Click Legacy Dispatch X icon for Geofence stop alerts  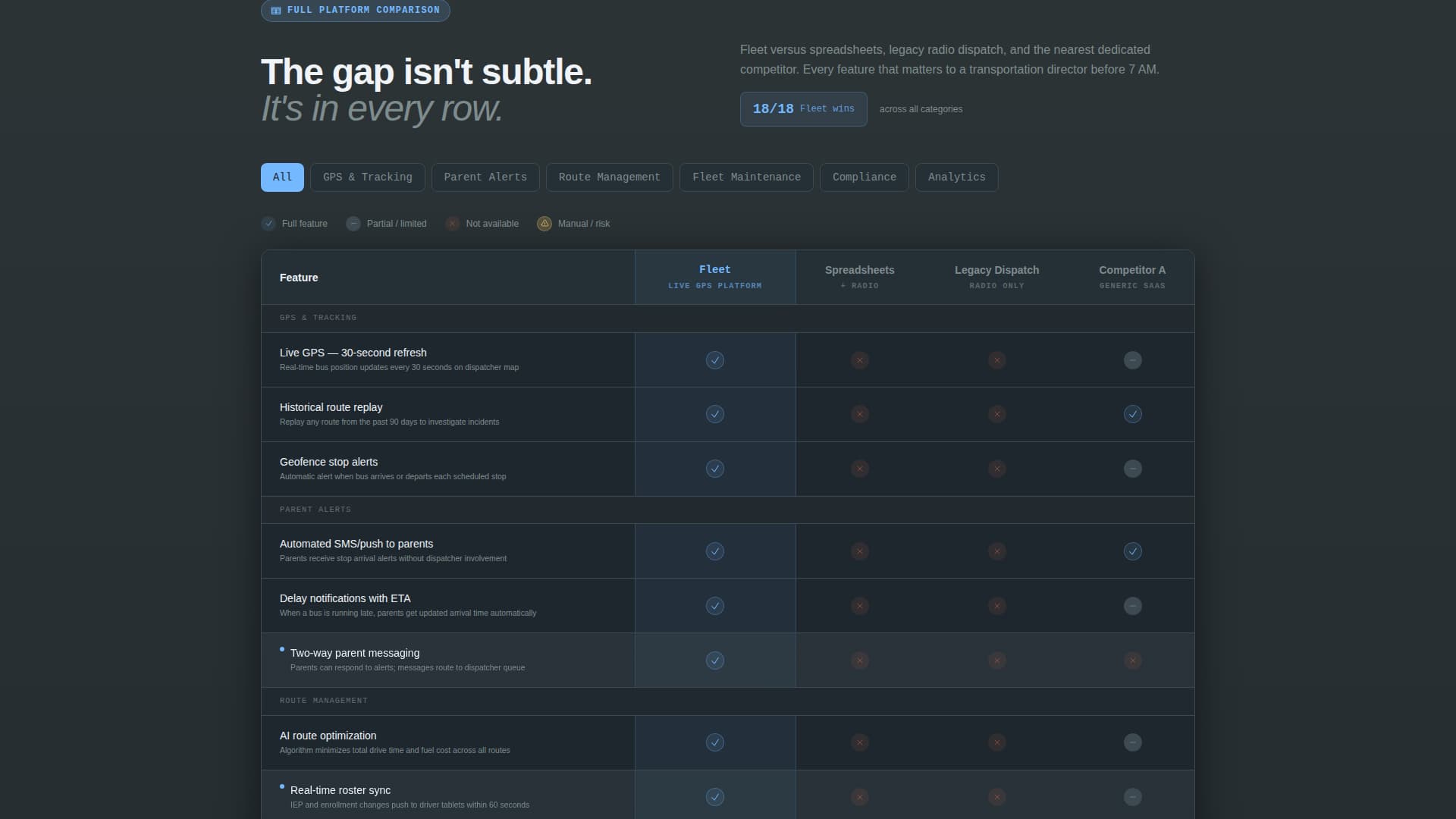pos(997,469)
